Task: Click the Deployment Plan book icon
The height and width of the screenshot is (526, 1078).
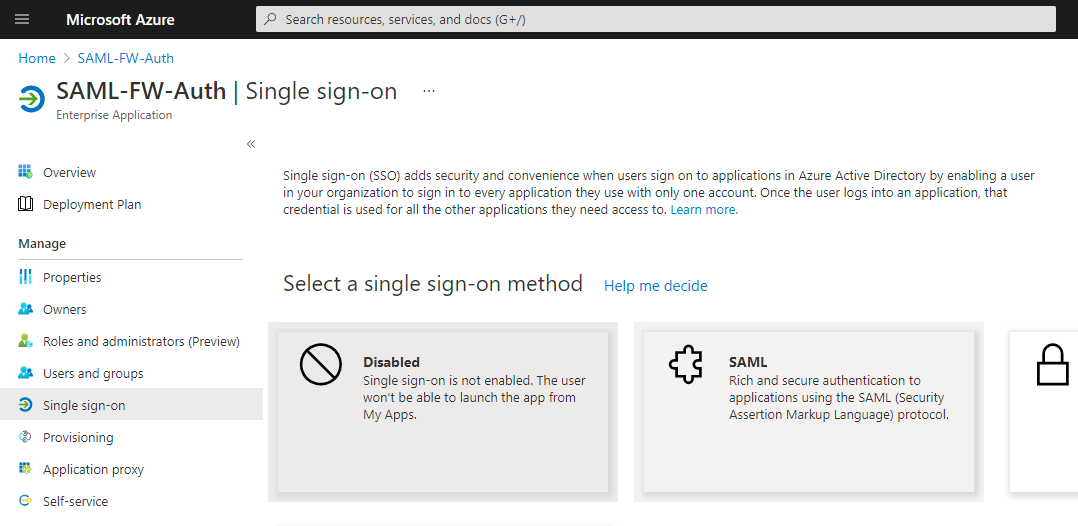Action: (x=26, y=204)
